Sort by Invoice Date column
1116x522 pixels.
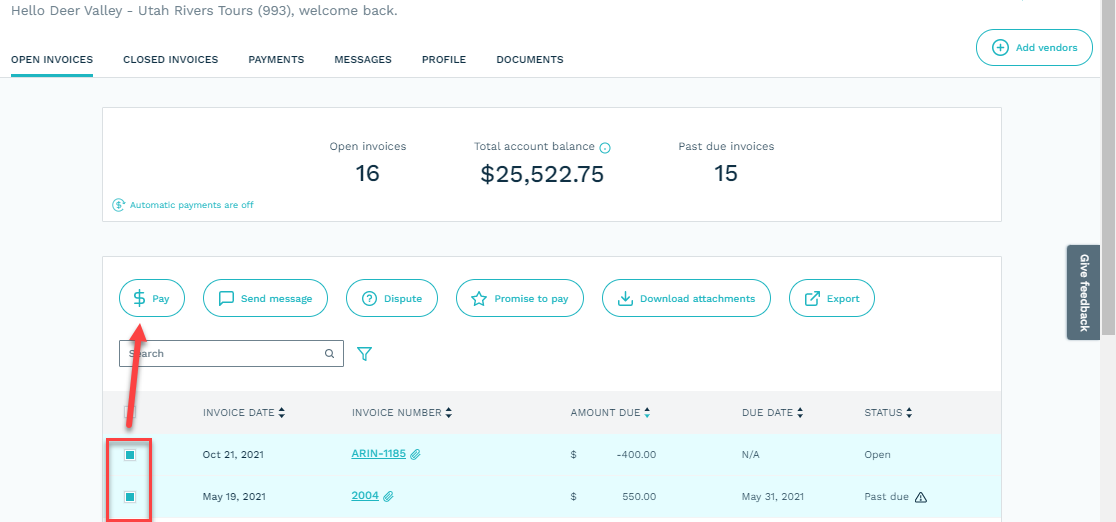(244, 413)
